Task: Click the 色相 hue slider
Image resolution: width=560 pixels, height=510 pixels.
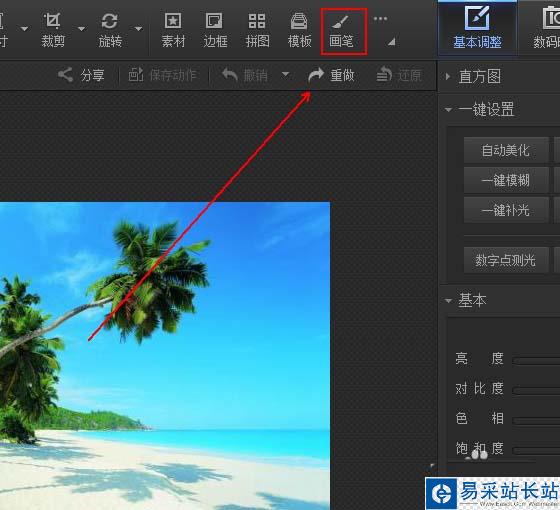Action: (x=536, y=420)
